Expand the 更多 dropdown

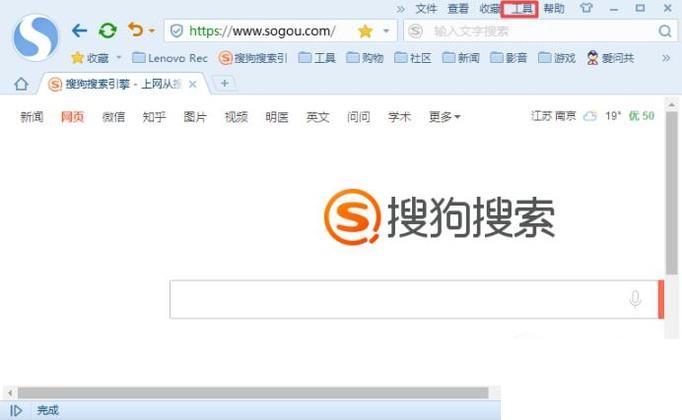pyautogui.click(x=445, y=117)
